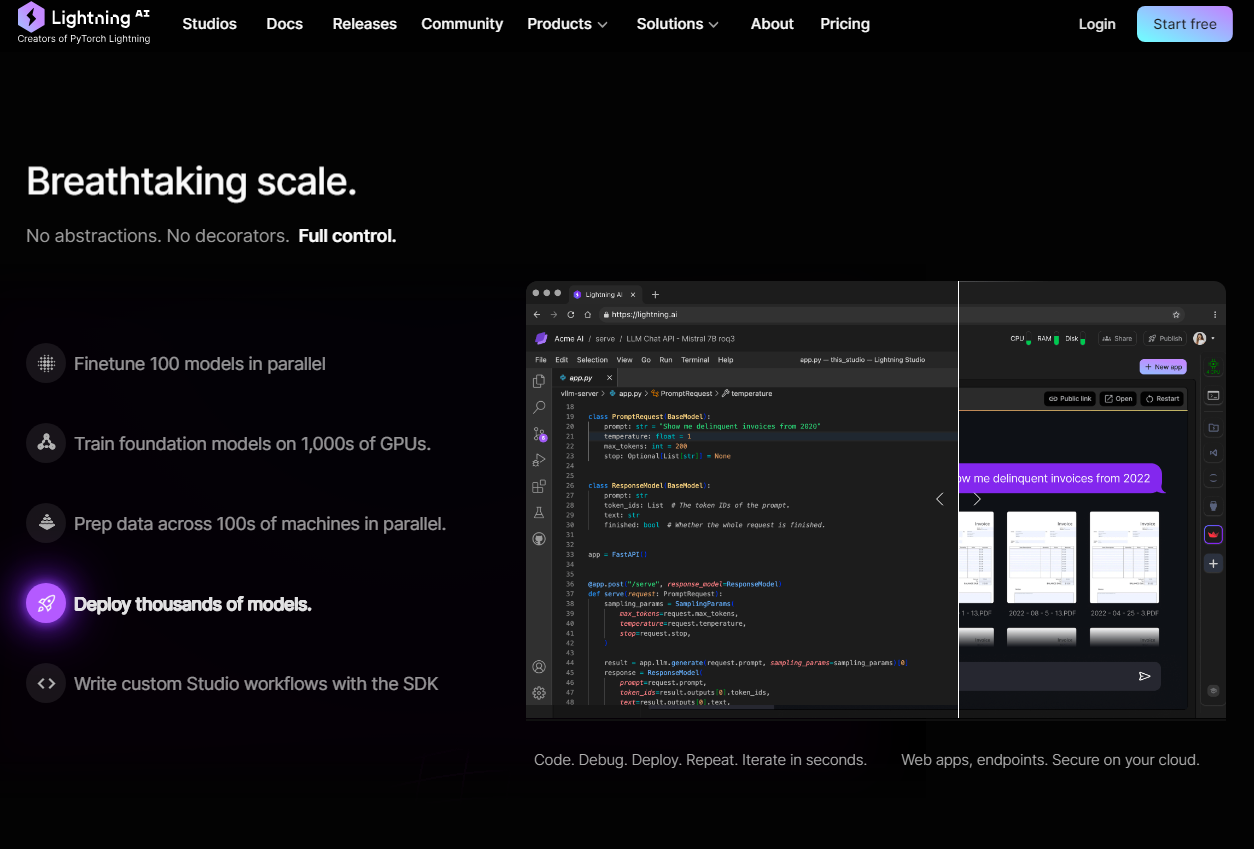
Task: Click browser reload icon in Studio preview
Action: click(x=570, y=314)
